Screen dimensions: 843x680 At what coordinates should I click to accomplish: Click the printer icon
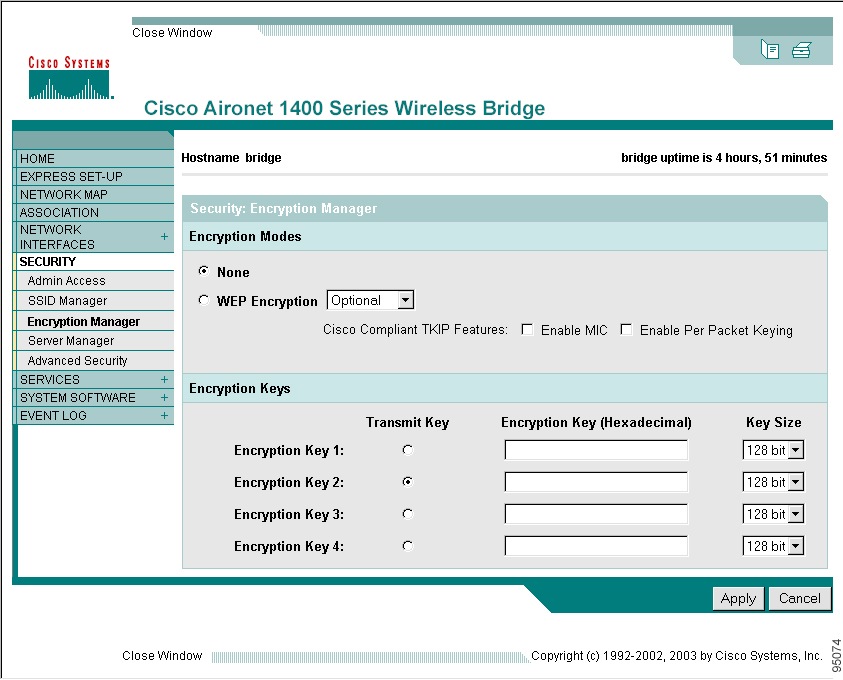click(x=801, y=50)
